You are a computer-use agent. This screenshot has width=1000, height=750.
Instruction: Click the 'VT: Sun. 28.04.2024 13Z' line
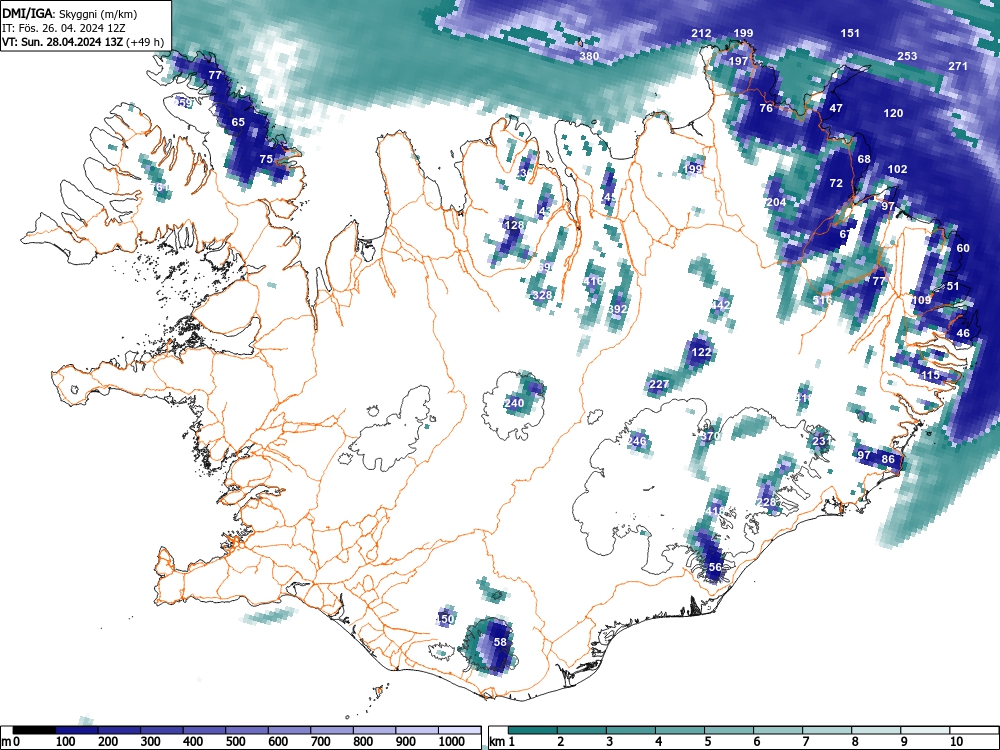pos(62,42)
